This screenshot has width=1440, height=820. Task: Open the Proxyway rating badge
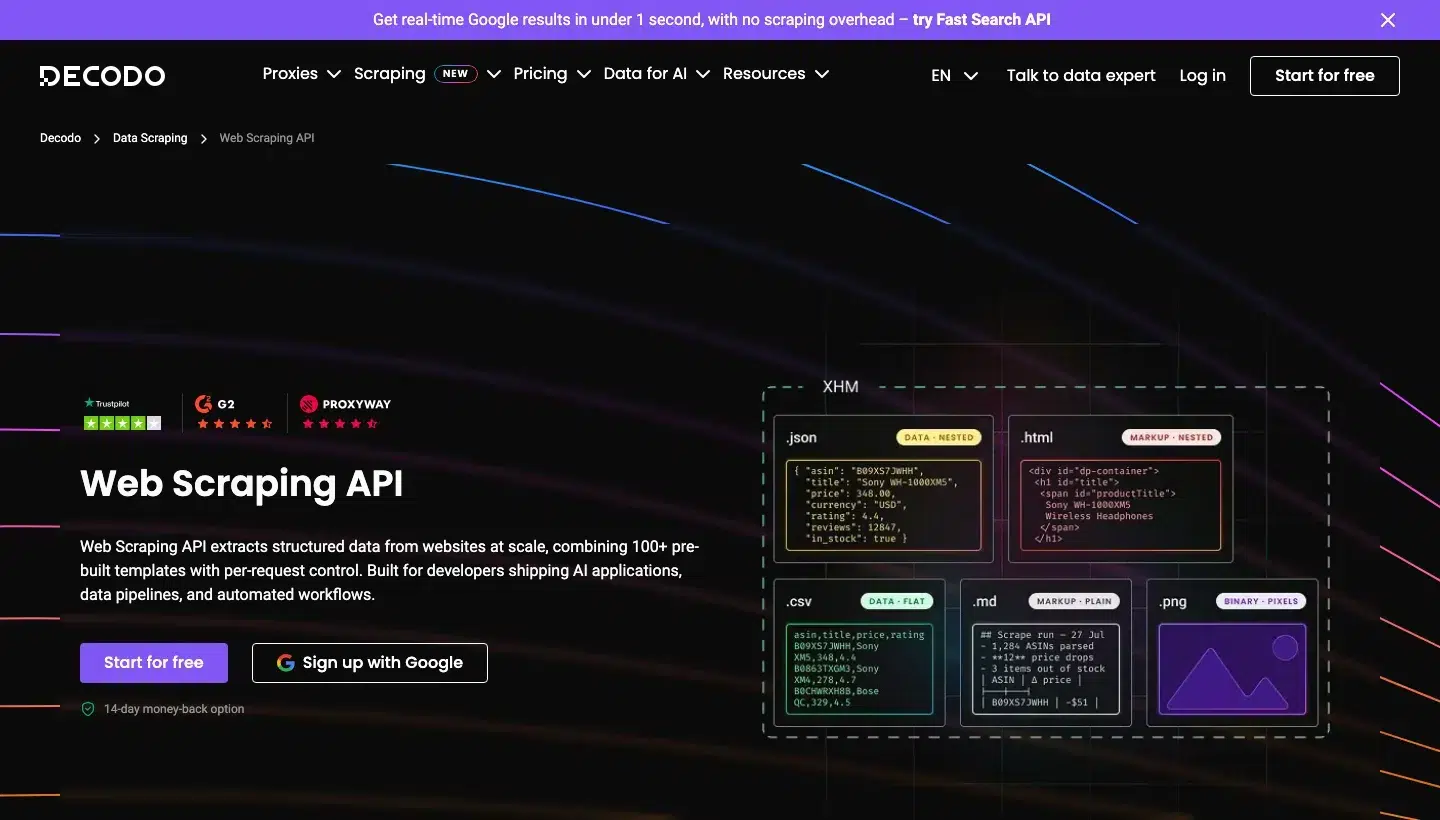point(345,412)
